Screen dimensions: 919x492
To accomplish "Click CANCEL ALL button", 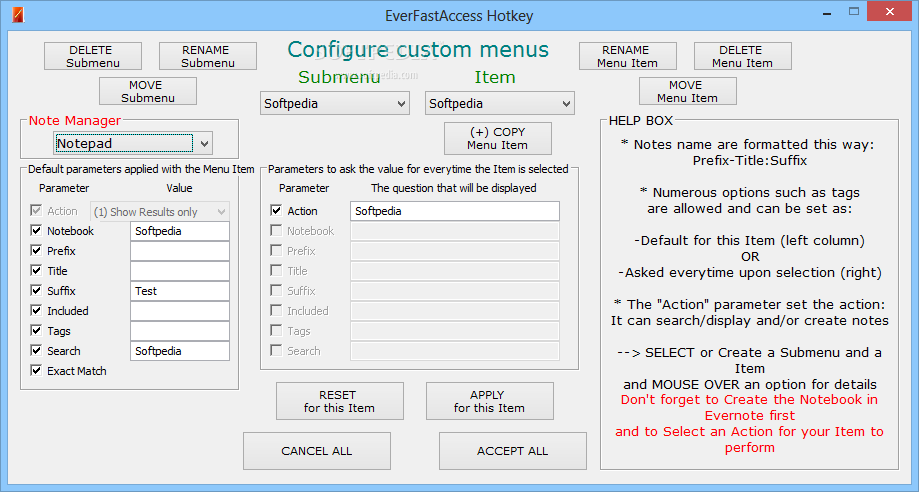I will point(317,451).
